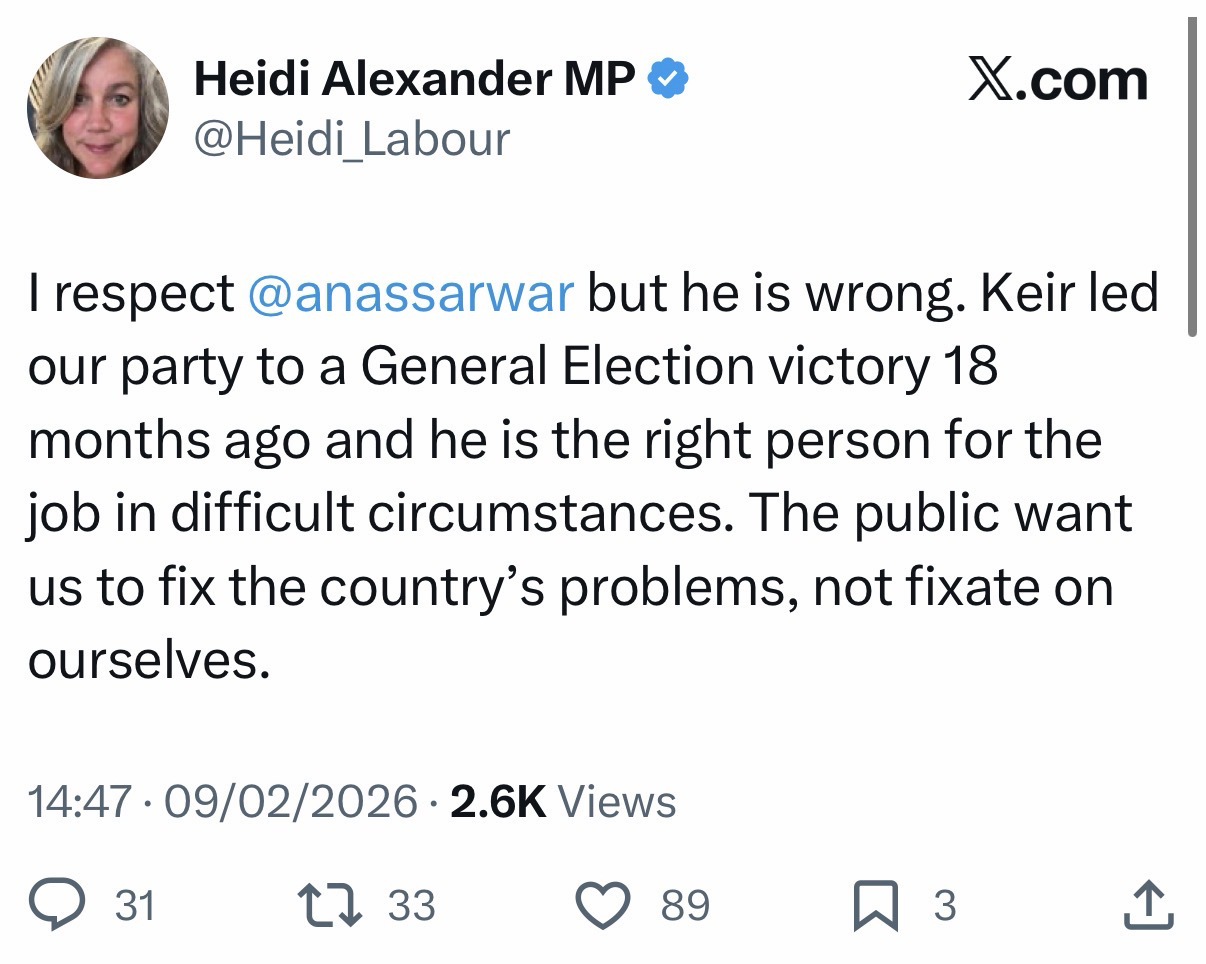This screenshot has height=964, width=1206.
Task: Click the bookmark count of 3
Action: tap(945, 905)
